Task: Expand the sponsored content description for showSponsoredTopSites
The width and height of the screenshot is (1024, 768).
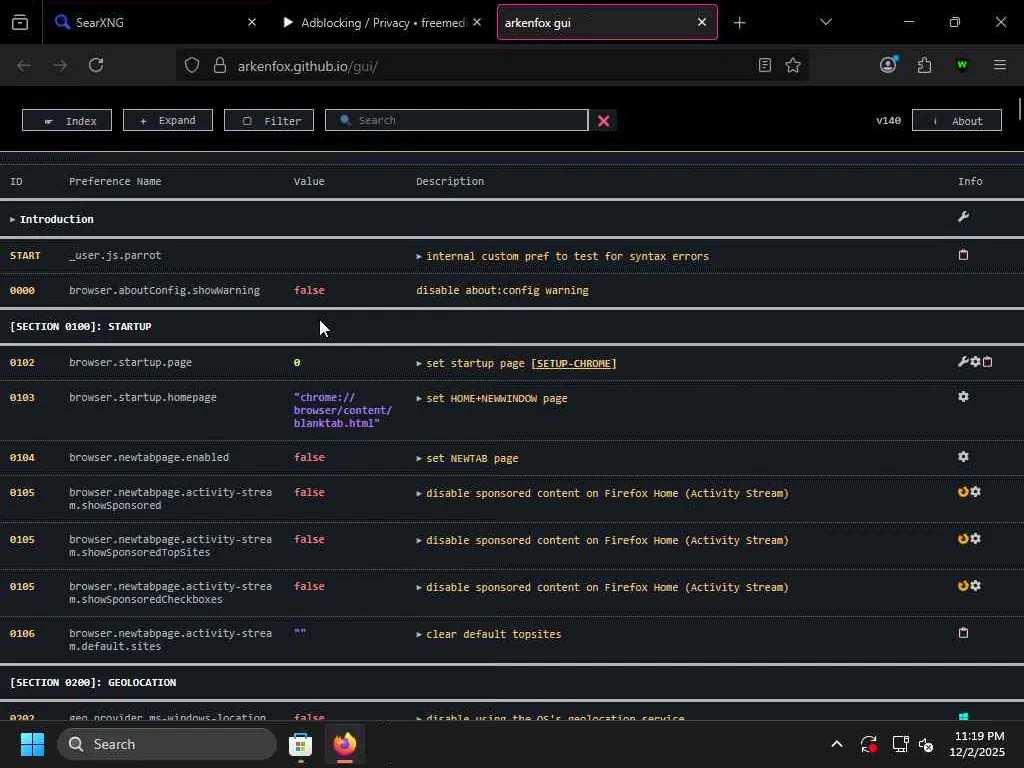Action: click(419, 541)
